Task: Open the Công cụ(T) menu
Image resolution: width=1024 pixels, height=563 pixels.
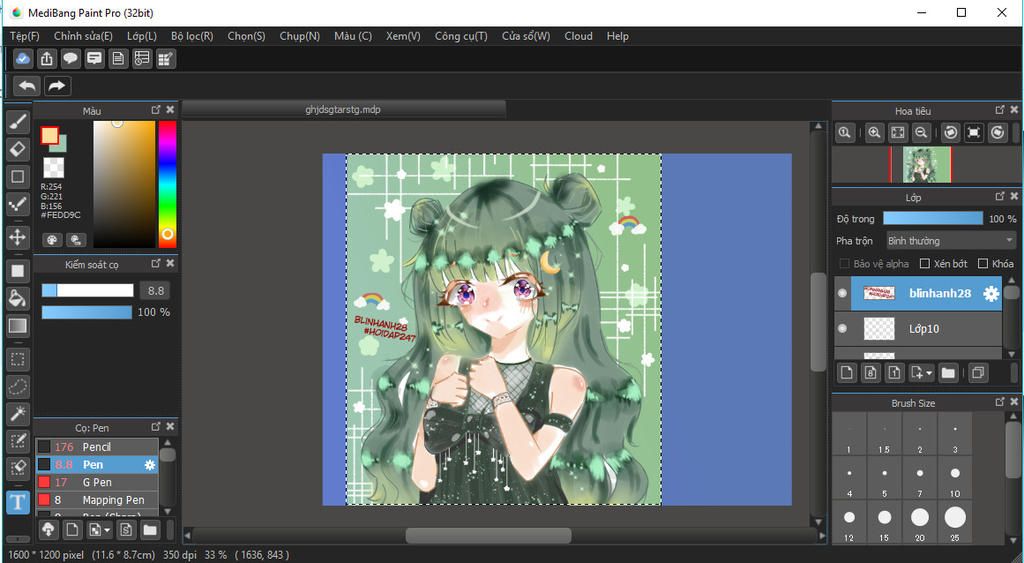Action: tap(461, 36)
